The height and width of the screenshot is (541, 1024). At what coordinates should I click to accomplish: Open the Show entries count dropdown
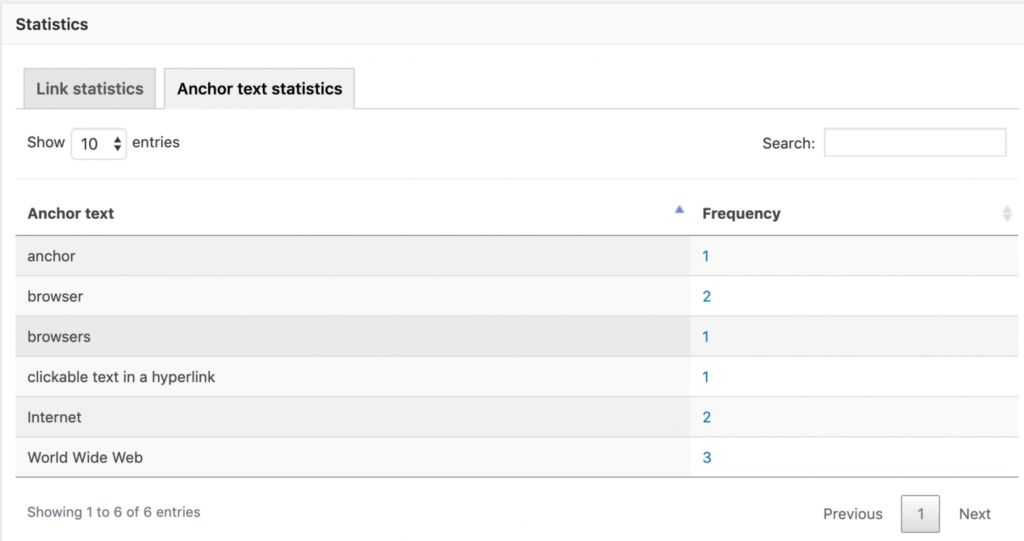point(99,144)
